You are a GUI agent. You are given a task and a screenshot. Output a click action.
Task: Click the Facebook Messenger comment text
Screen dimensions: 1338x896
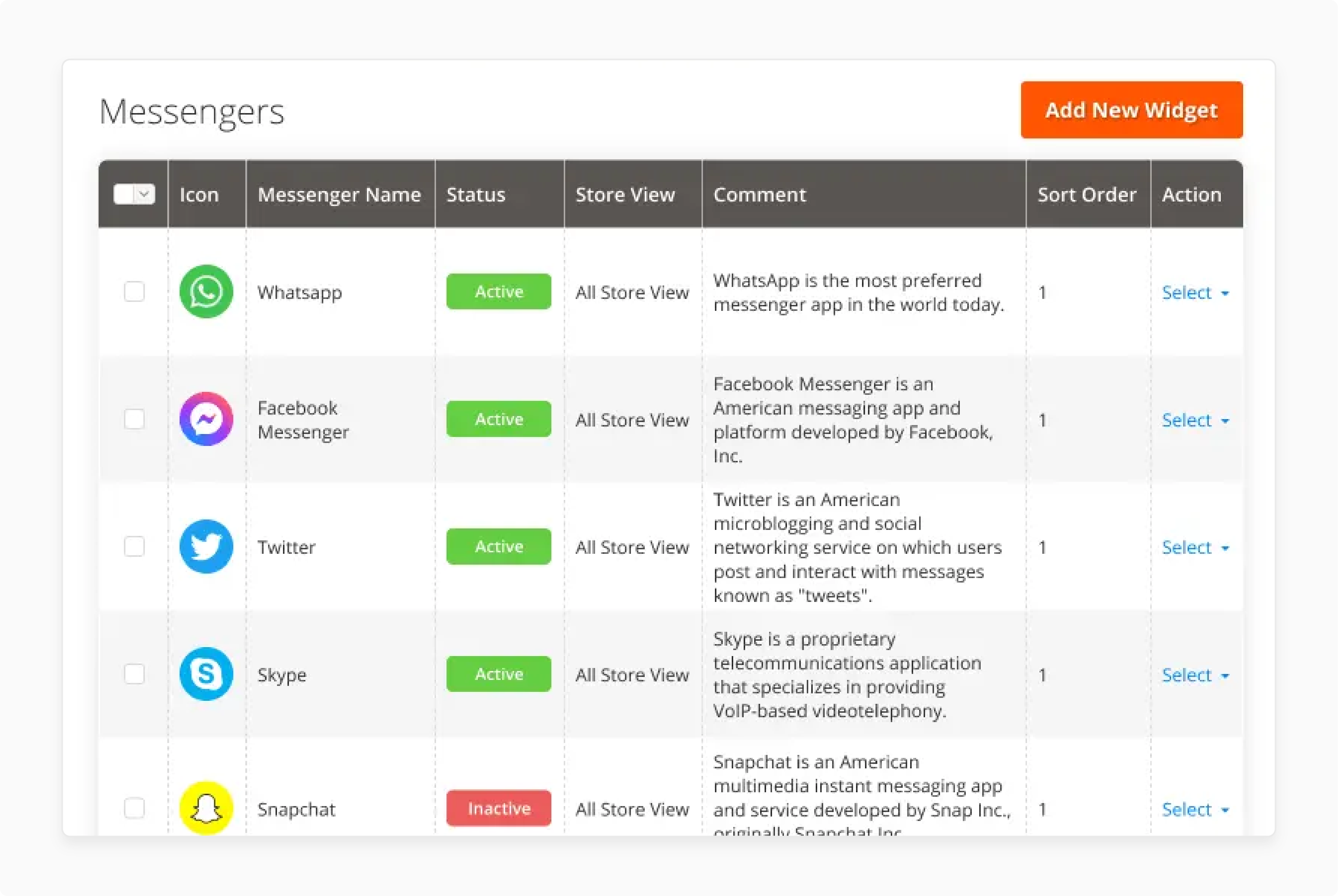[x=853, y=420]
